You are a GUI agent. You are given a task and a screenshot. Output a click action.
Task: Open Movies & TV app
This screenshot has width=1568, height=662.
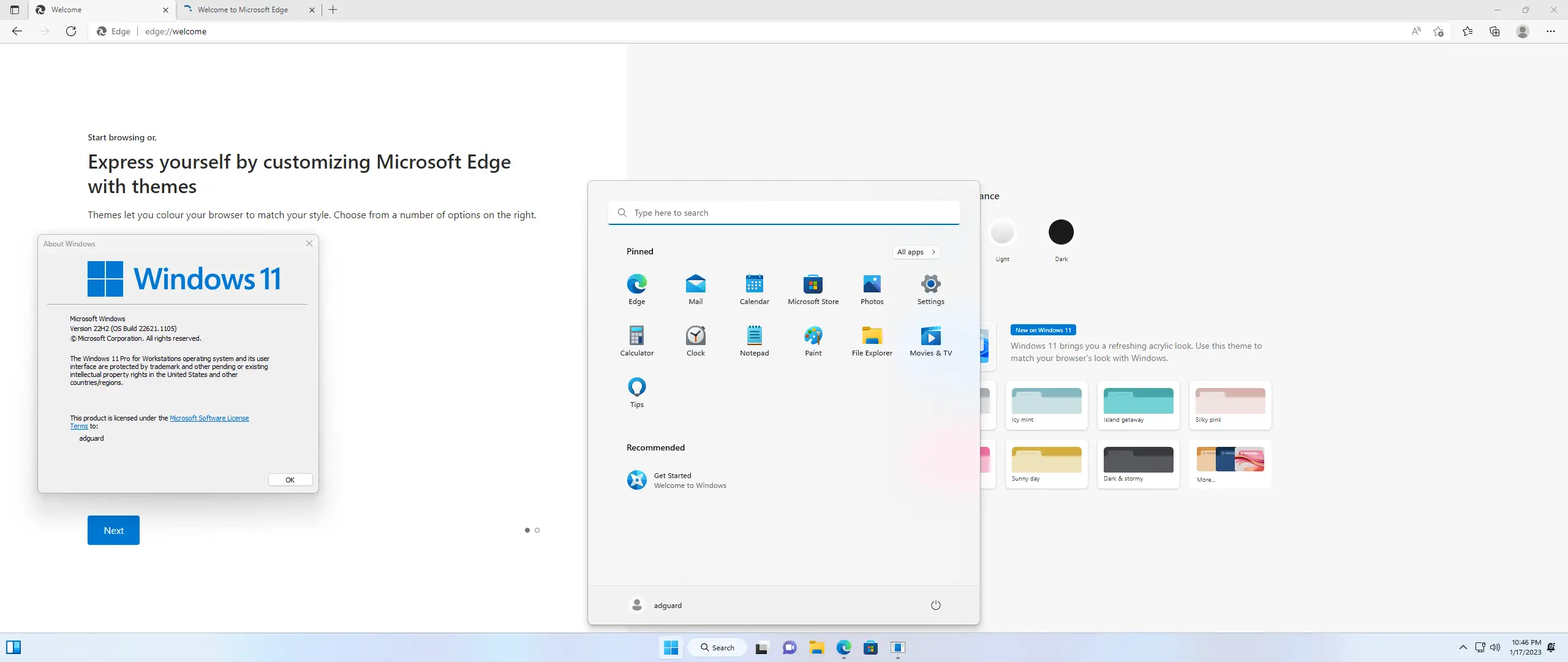click(930, 337)
